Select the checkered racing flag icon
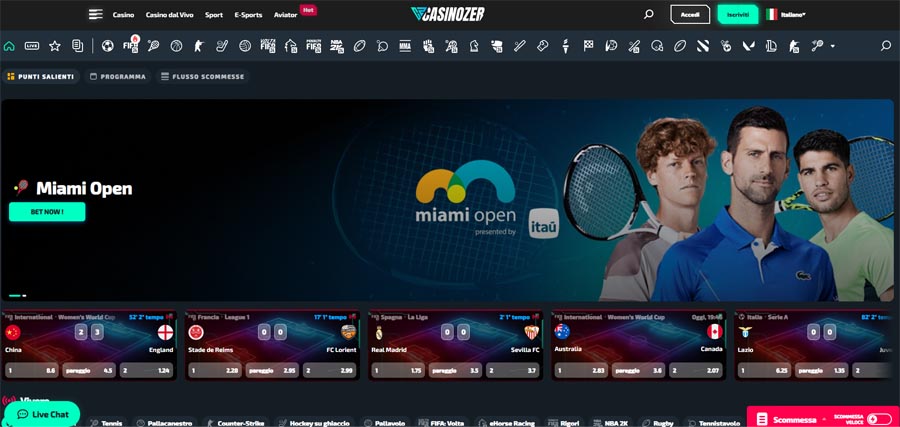 pyautogui.click(x=588, y=46)
